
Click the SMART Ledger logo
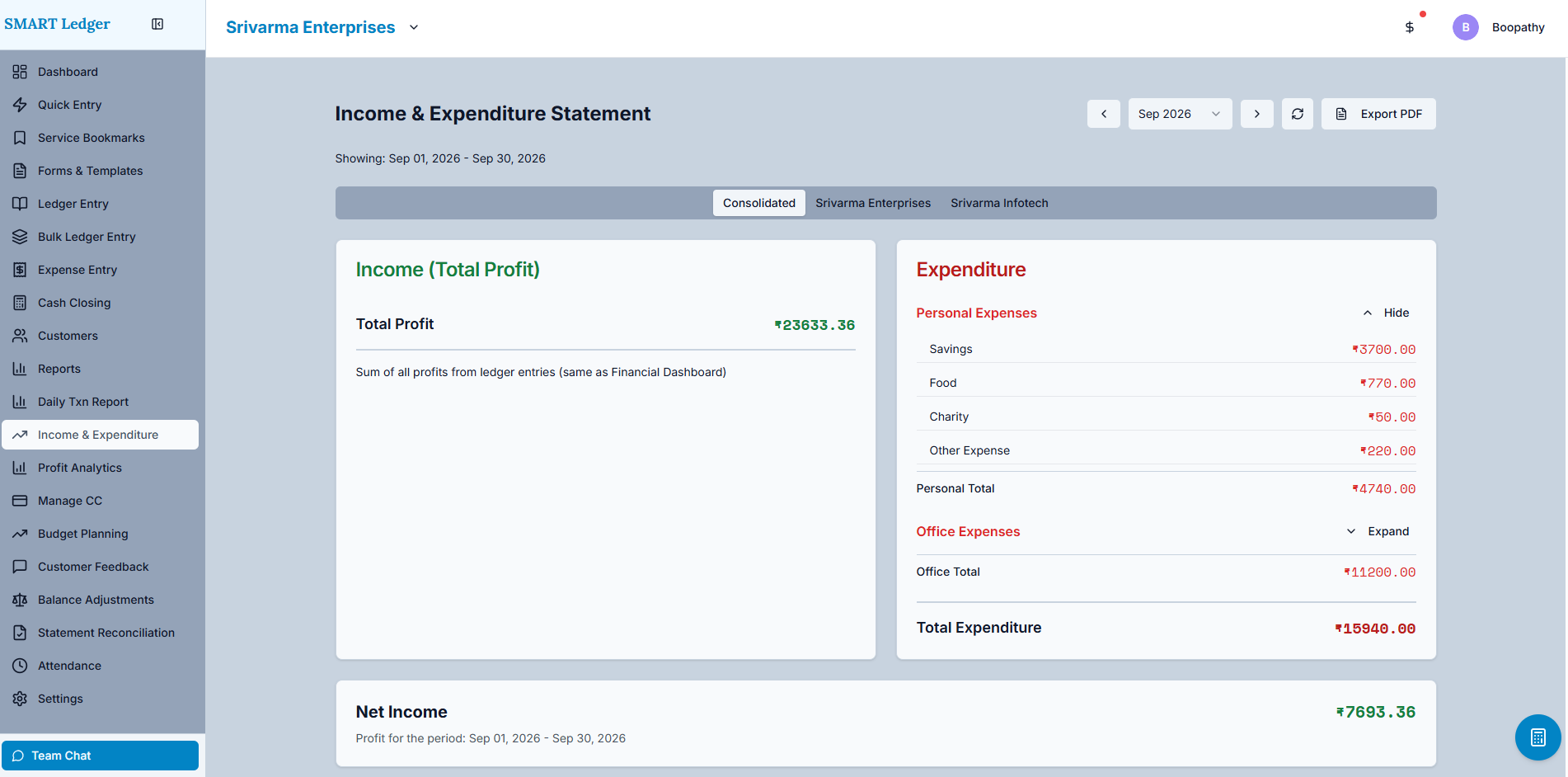click(x=57, y=24)
